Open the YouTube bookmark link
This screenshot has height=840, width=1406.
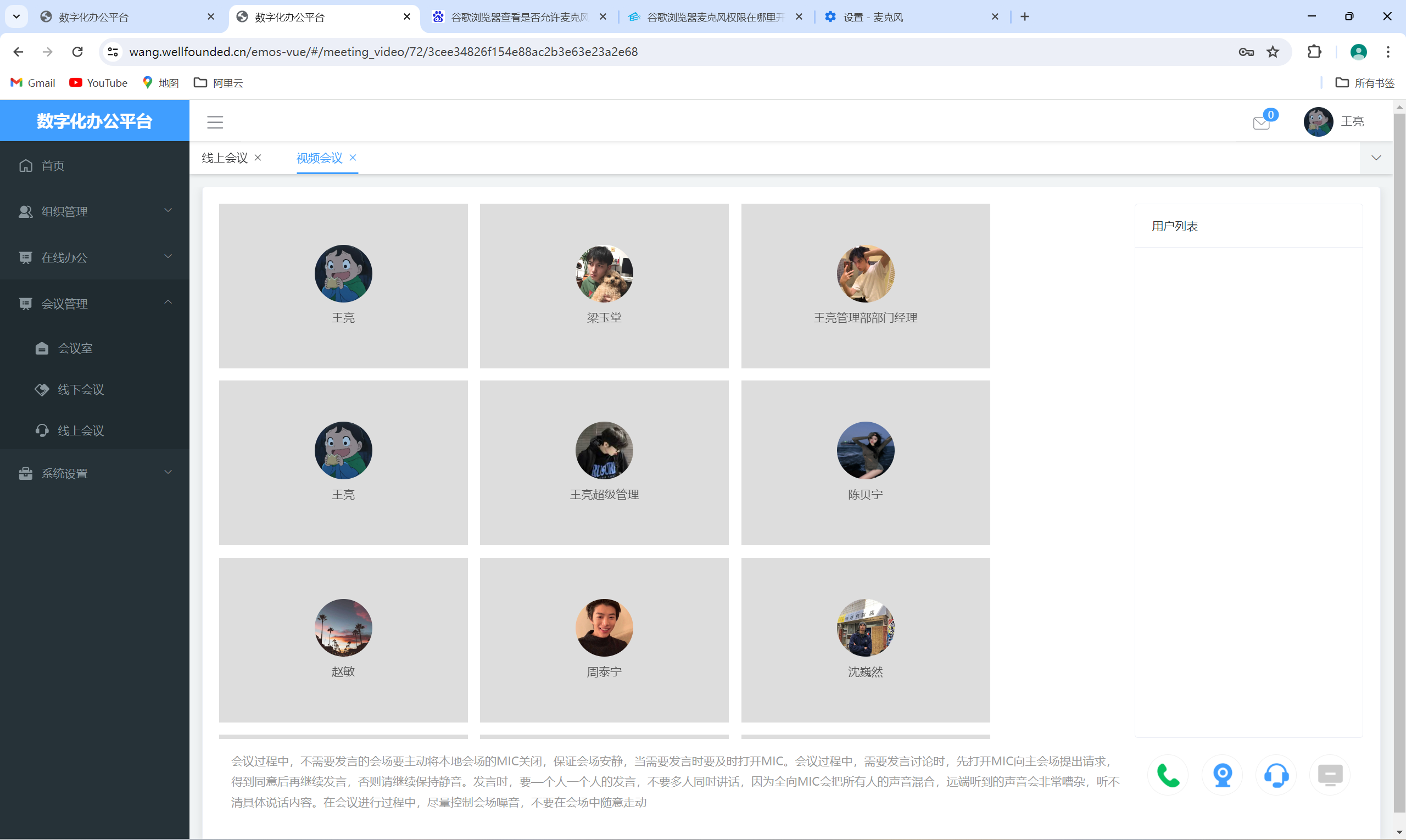(x=98, y=83)
